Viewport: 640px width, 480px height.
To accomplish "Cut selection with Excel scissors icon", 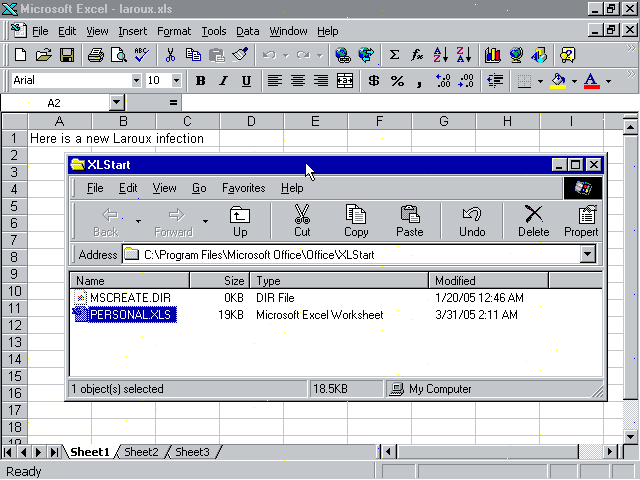I will [x=170, y=55].
